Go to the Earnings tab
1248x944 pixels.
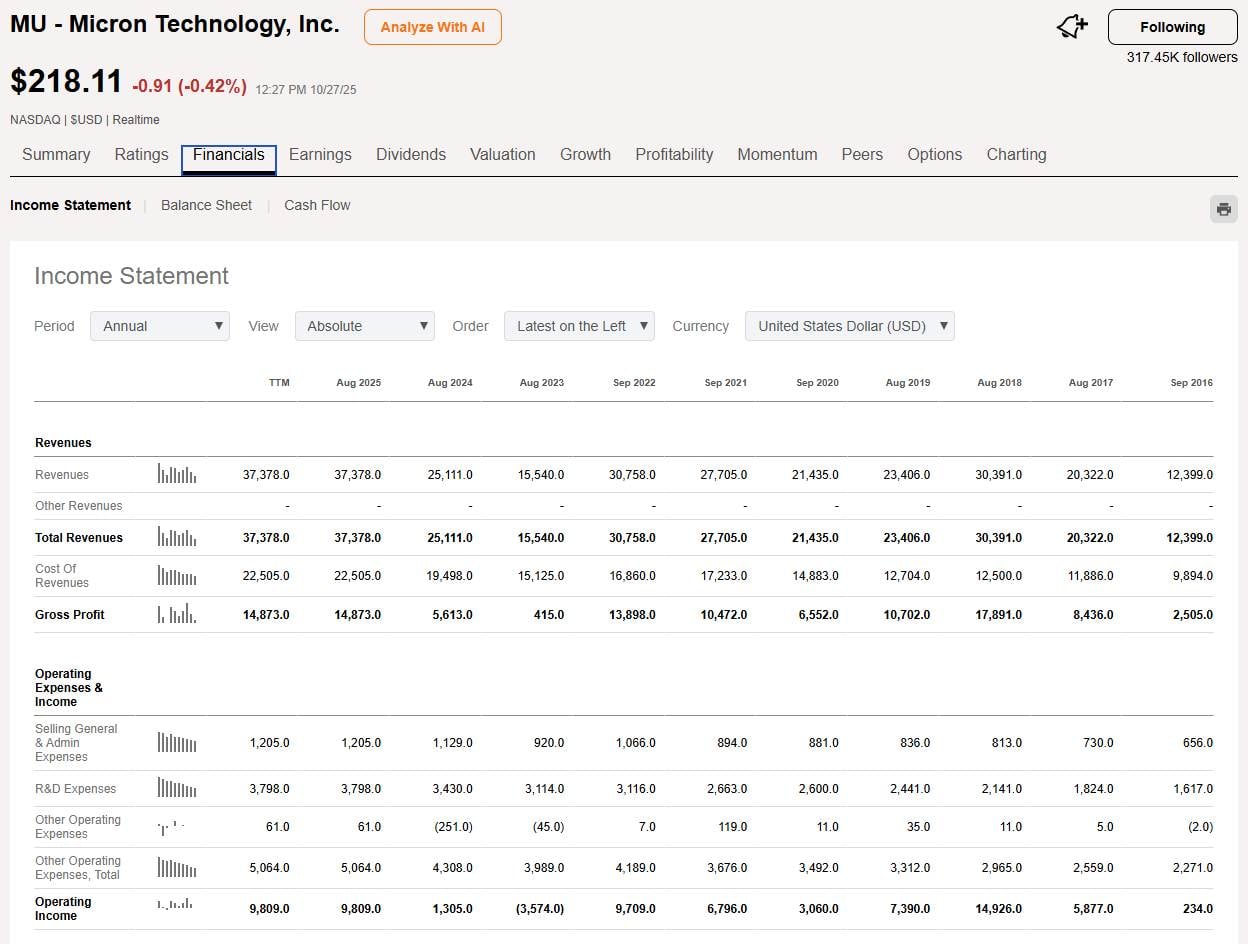point(320,155)
